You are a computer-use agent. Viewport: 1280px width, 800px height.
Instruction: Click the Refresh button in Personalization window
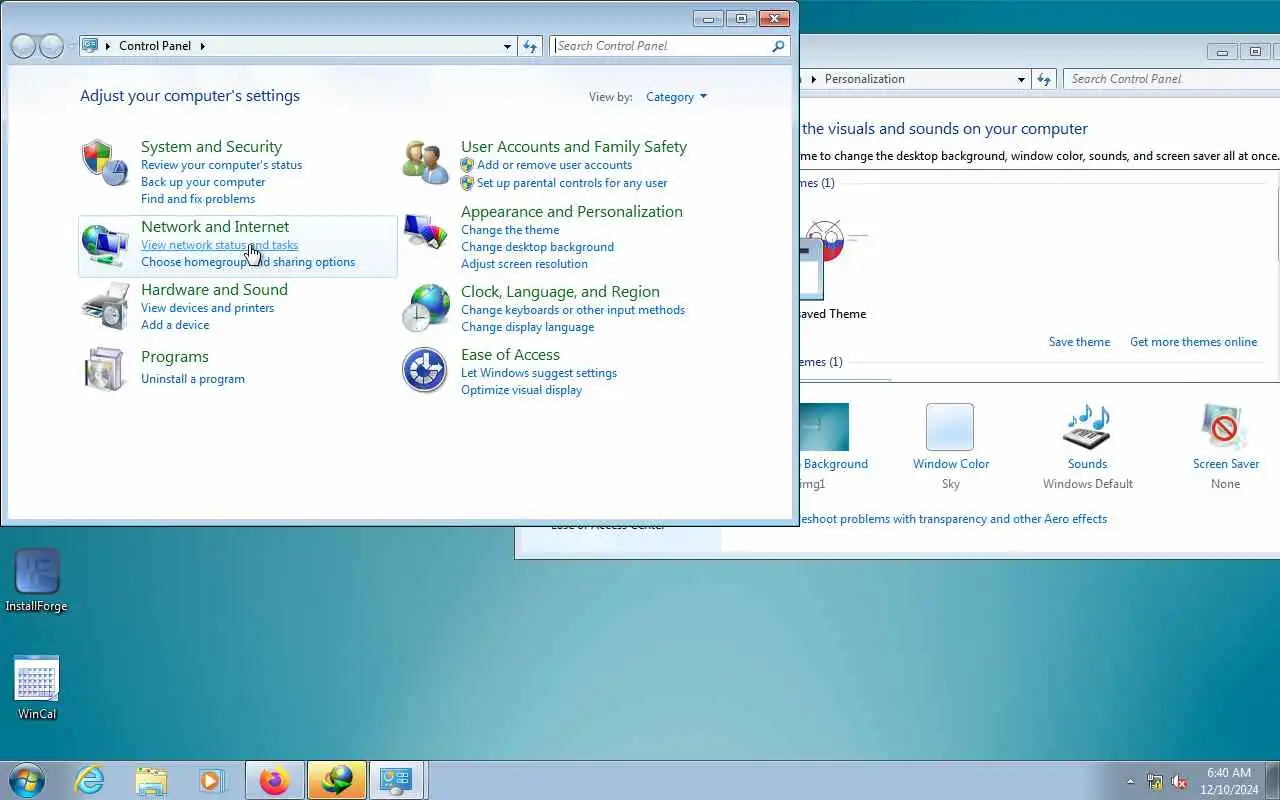[x=1044, y=79]
